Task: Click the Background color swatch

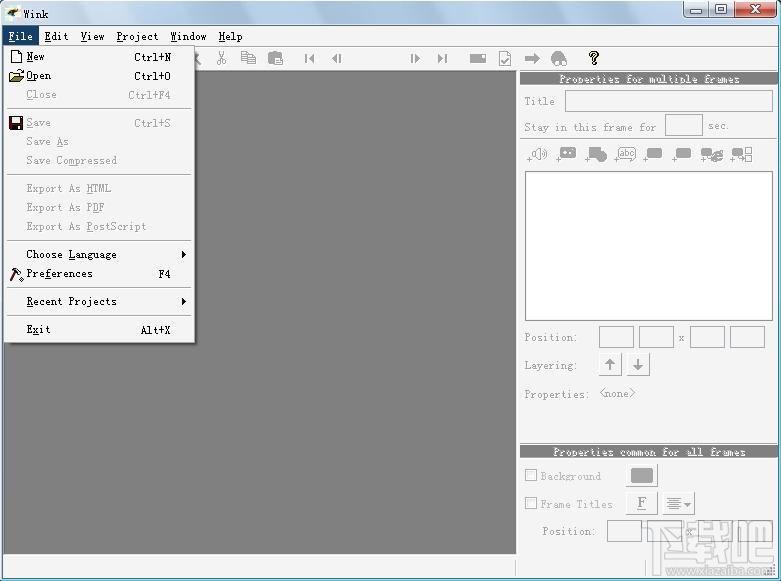Action: [642, 475]
